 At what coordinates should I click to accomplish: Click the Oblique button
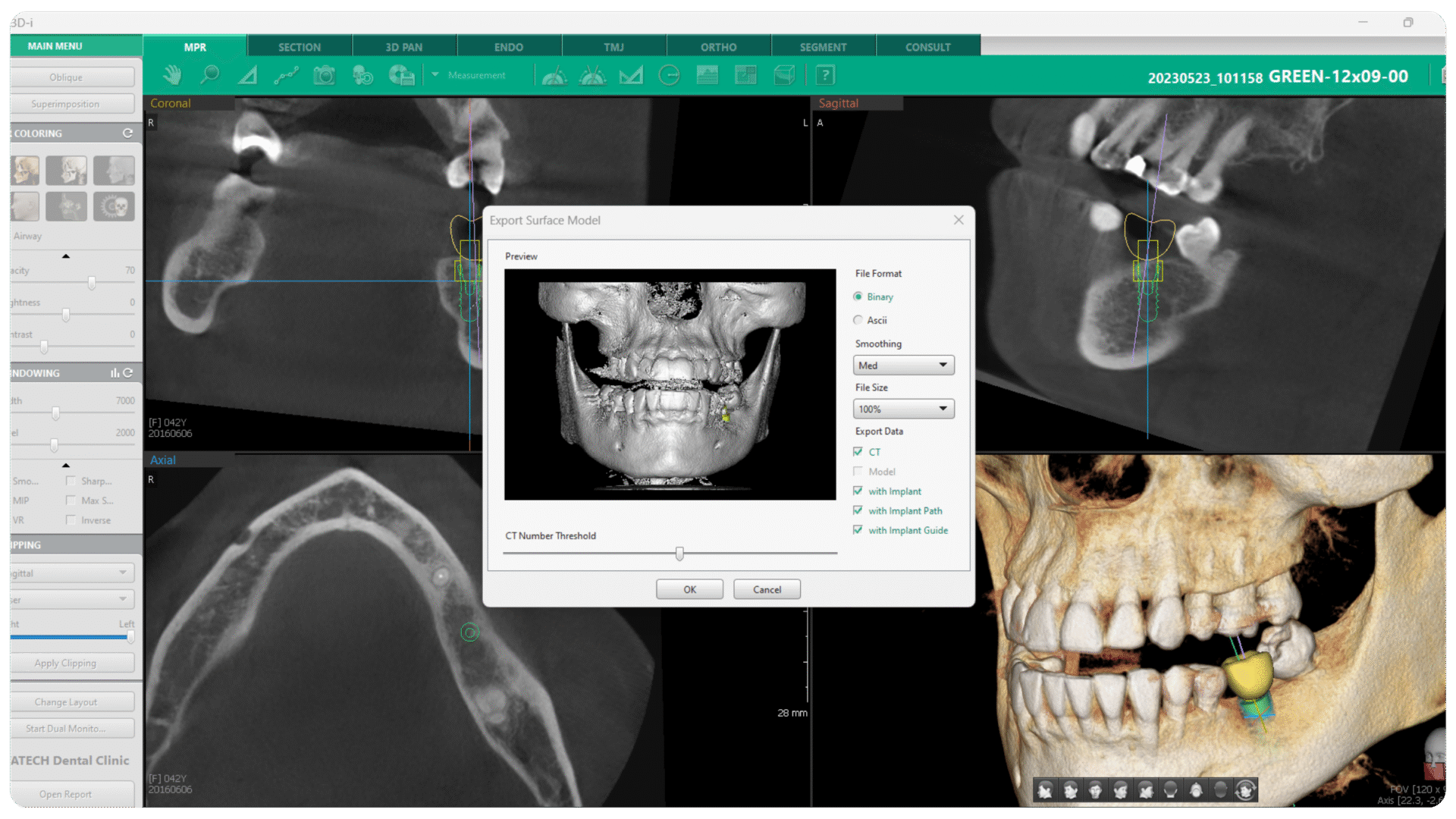click(73, 77)
